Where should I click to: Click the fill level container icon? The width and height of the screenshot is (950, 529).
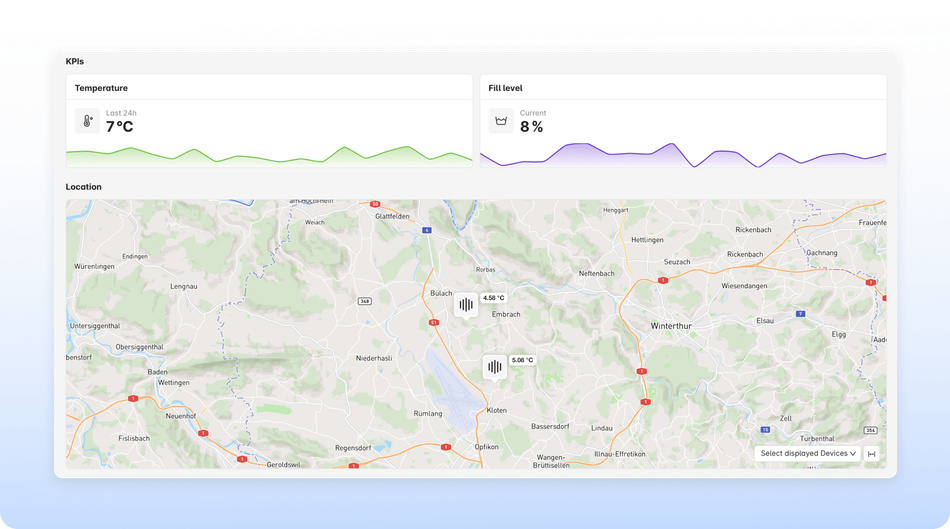coord(501,121)
